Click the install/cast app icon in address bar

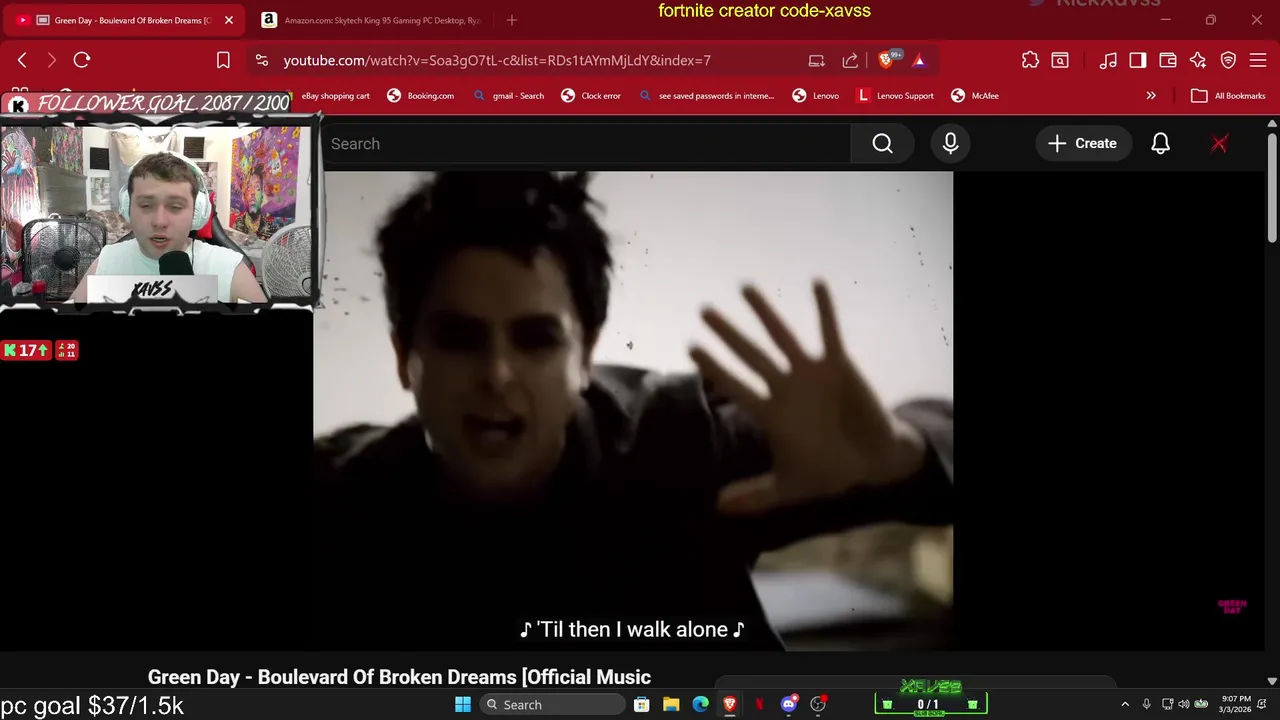(x=817, y=60)
